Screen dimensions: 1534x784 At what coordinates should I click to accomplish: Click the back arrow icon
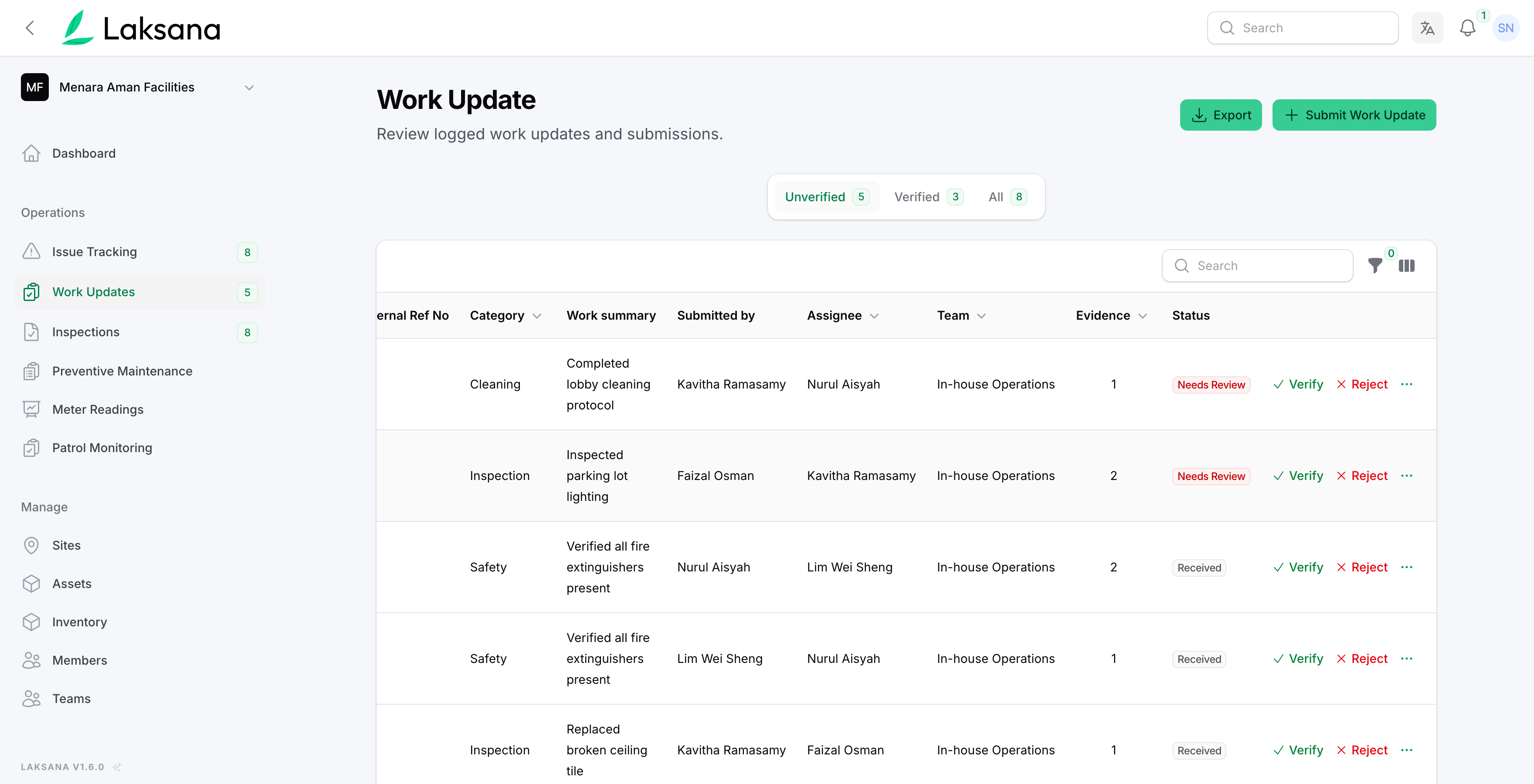30,28
